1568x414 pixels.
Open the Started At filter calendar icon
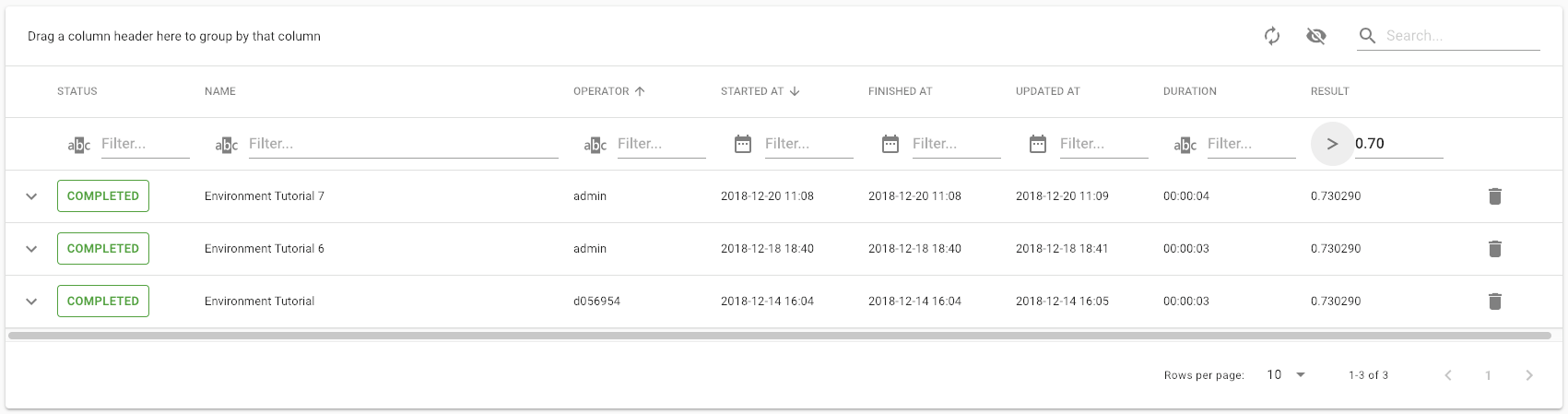click(743, 144)
